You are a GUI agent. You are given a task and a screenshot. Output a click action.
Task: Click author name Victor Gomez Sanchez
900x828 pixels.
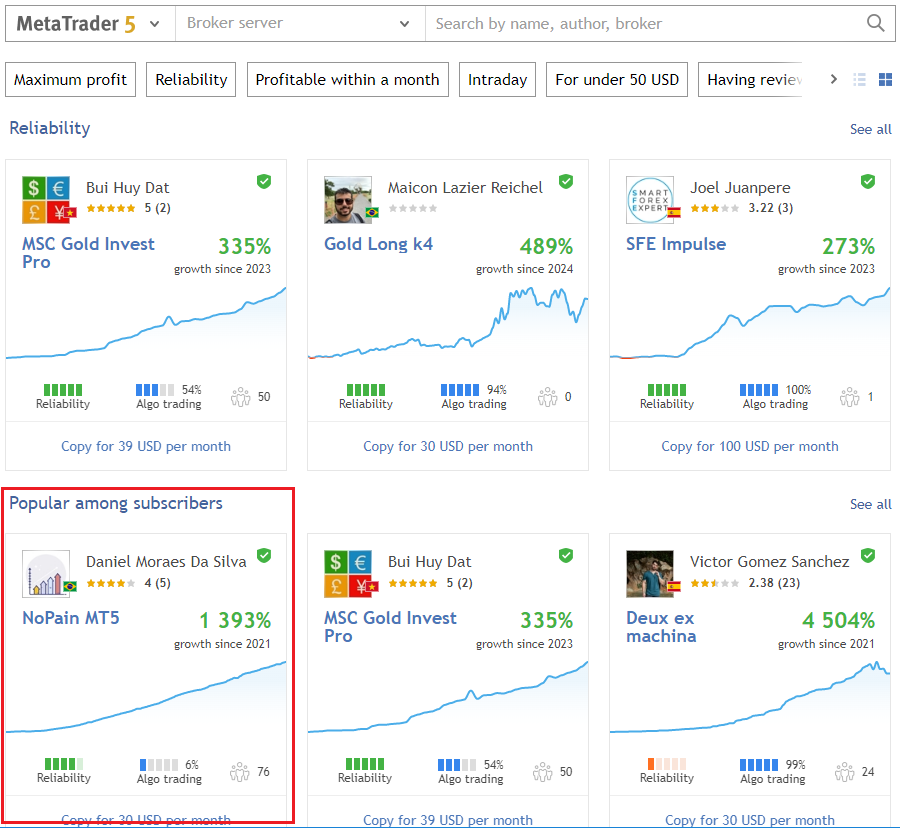[769, 562]
